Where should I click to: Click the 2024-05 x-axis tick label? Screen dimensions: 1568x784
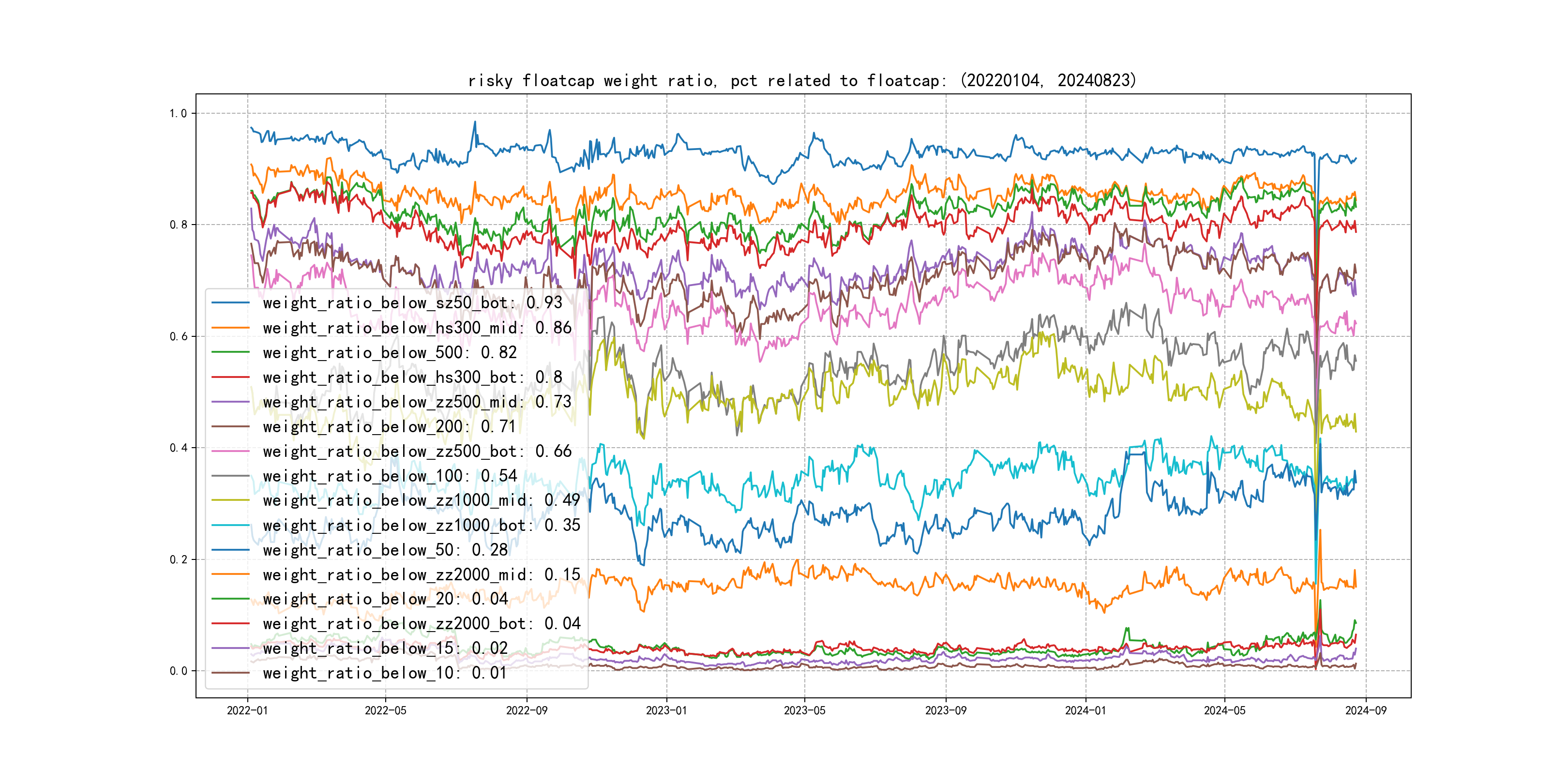(1224, 710)
